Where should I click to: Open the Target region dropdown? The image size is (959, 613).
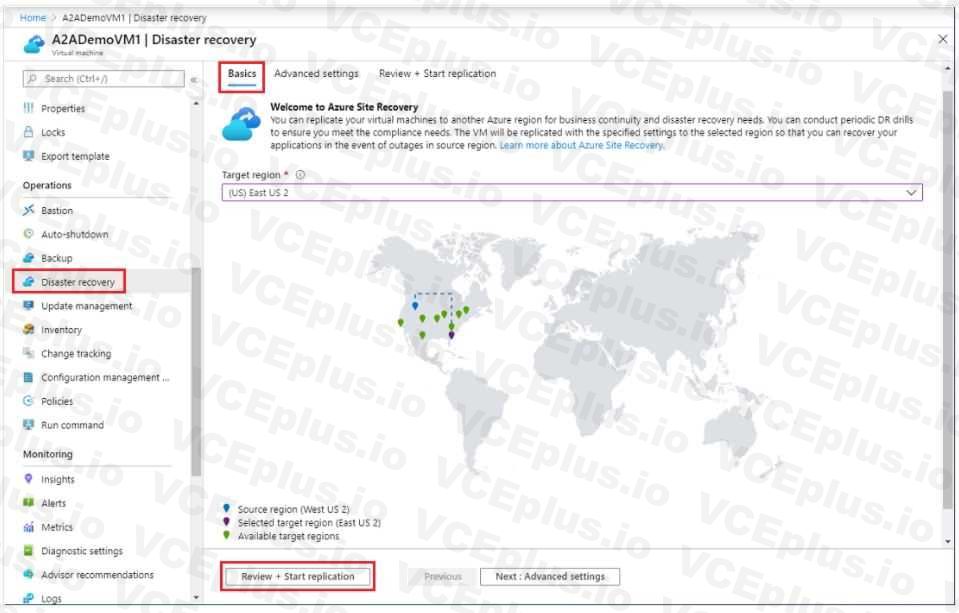pyautogui.click(x=572, y=193)
